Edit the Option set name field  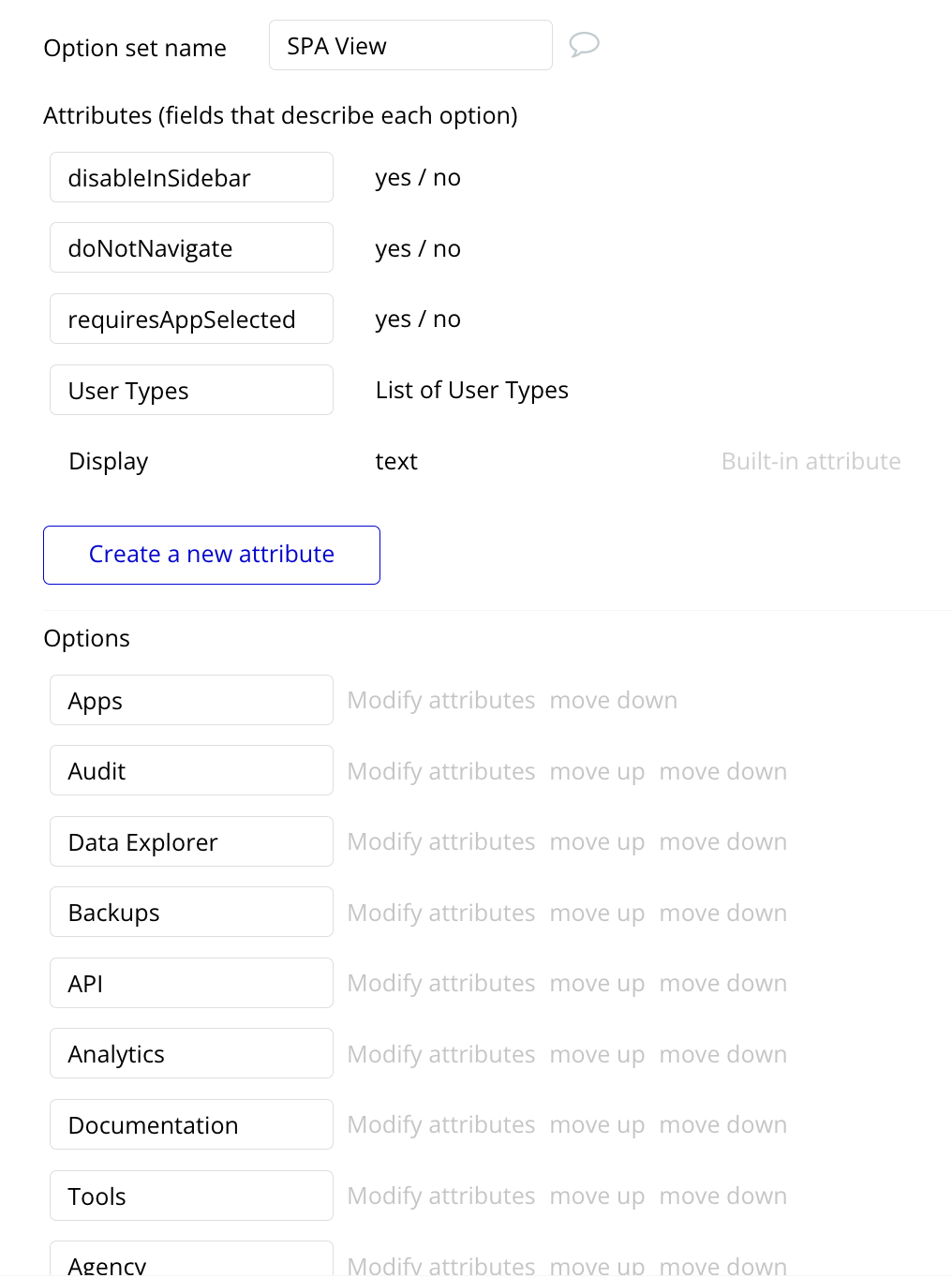coord(410,46)
